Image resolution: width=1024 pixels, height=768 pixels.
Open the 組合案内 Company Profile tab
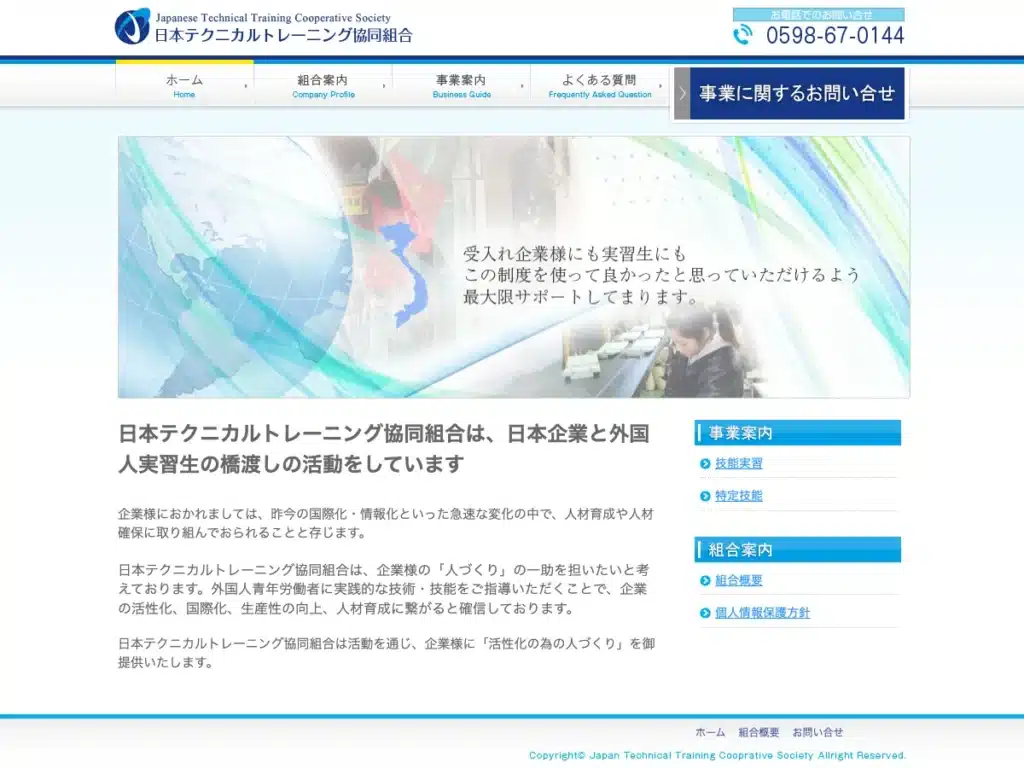pos(323,86)
